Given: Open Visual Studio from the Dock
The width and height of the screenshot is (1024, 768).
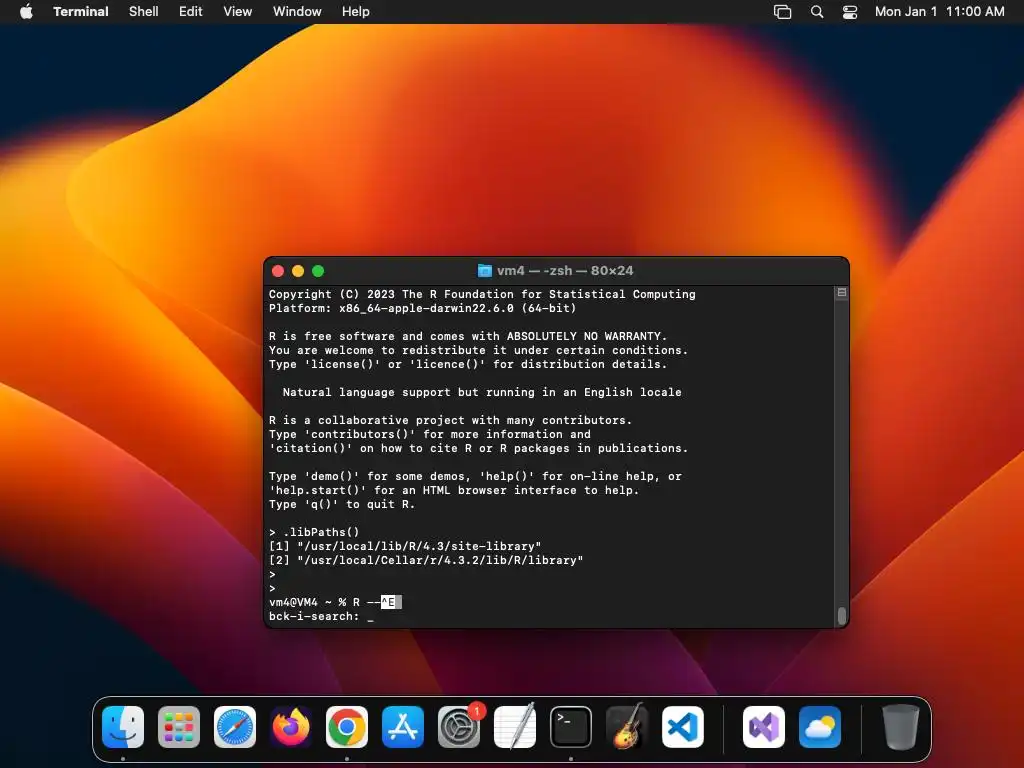Looking at the screenshot, I should click(764, 727).
